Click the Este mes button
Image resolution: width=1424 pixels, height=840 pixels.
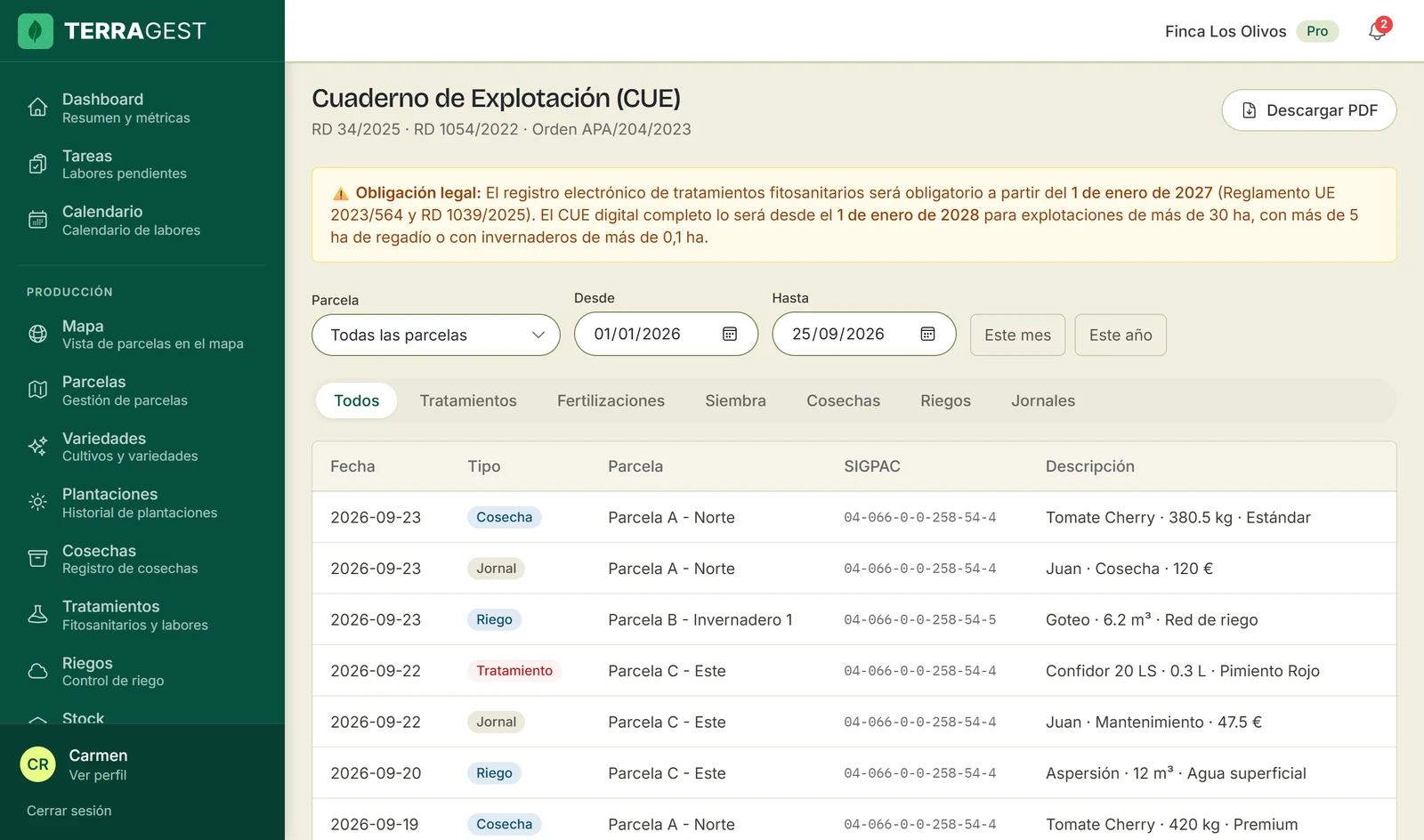[x=1017, y=335]
